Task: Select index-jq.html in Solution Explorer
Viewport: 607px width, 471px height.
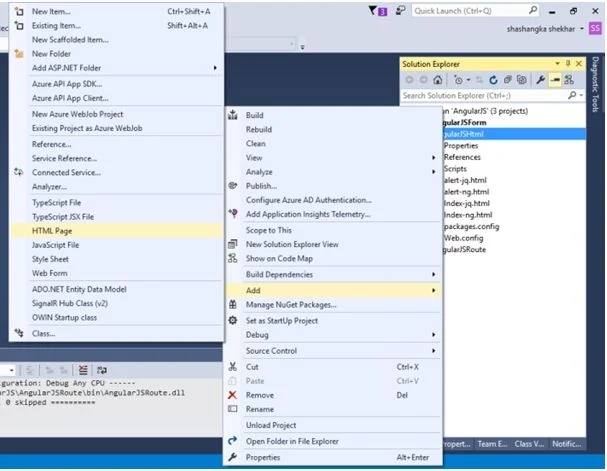Action: tap(466, 203)
